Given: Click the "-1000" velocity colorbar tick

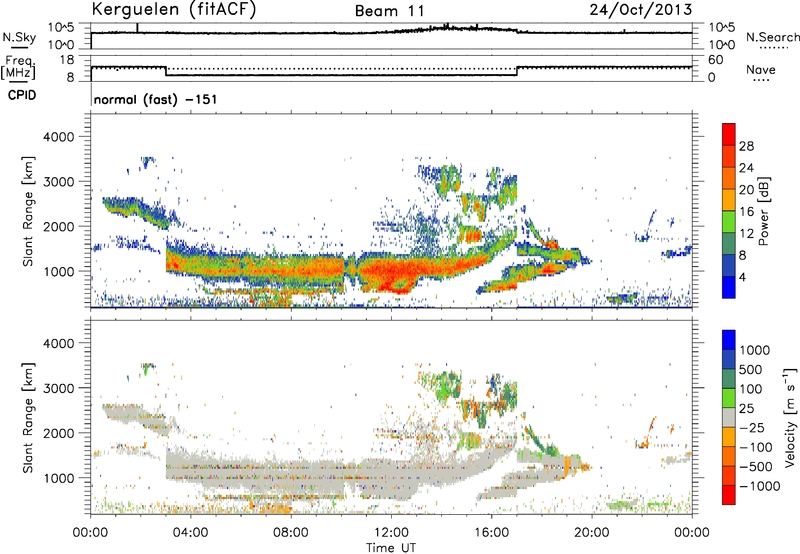Looking at the screenshot, I should point(759,486).
